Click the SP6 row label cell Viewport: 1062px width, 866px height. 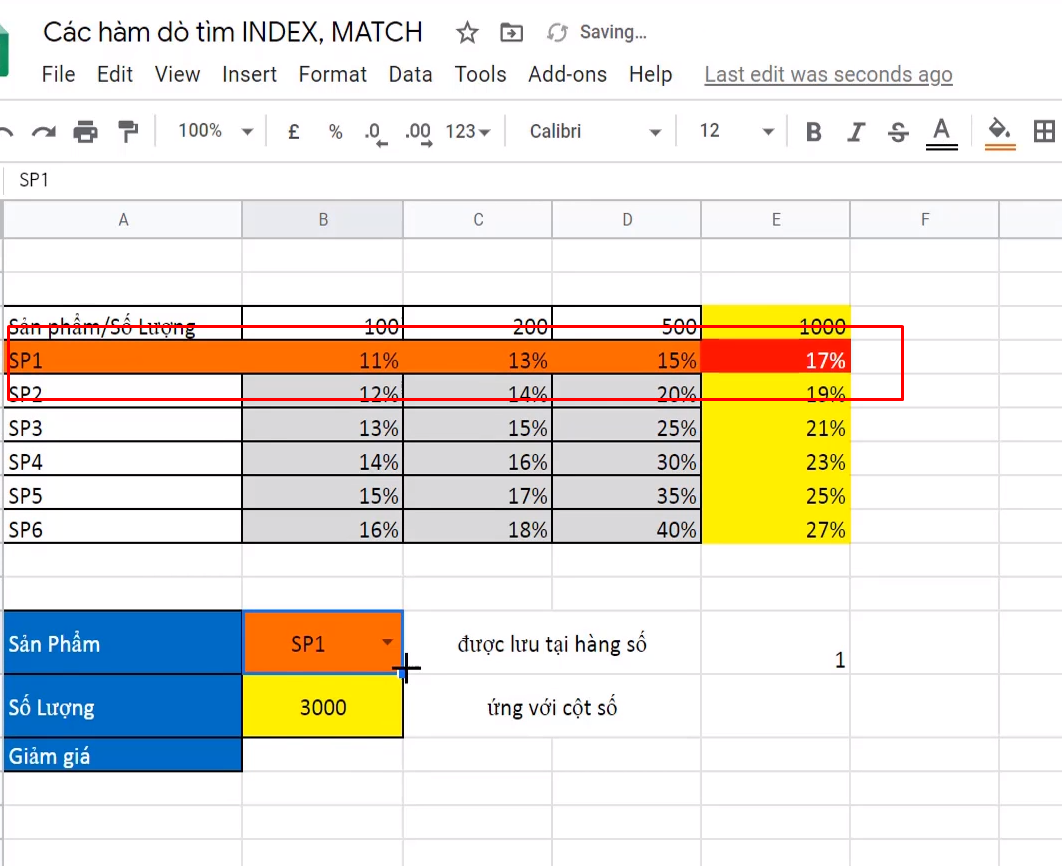coord(123,527)
